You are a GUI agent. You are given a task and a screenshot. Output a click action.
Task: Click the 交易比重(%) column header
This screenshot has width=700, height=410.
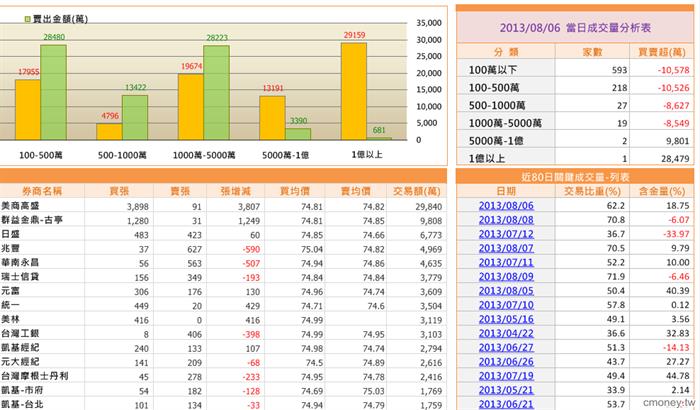592,191
